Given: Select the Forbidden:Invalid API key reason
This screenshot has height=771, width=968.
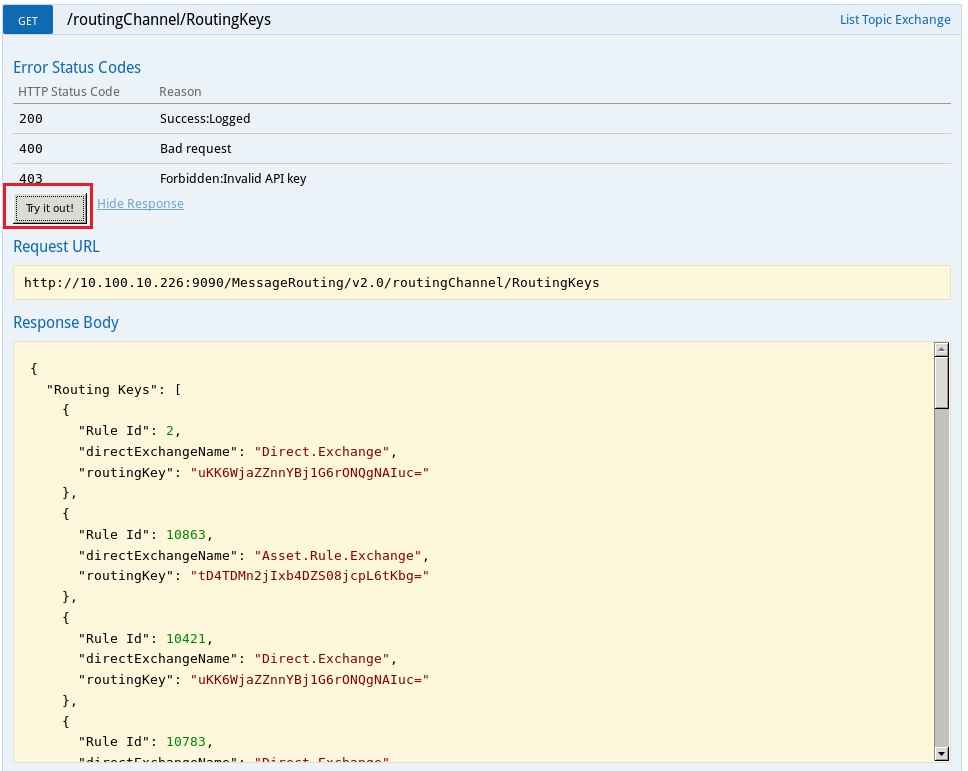Looking at the screenshot, I should click(x=233, y=178).
